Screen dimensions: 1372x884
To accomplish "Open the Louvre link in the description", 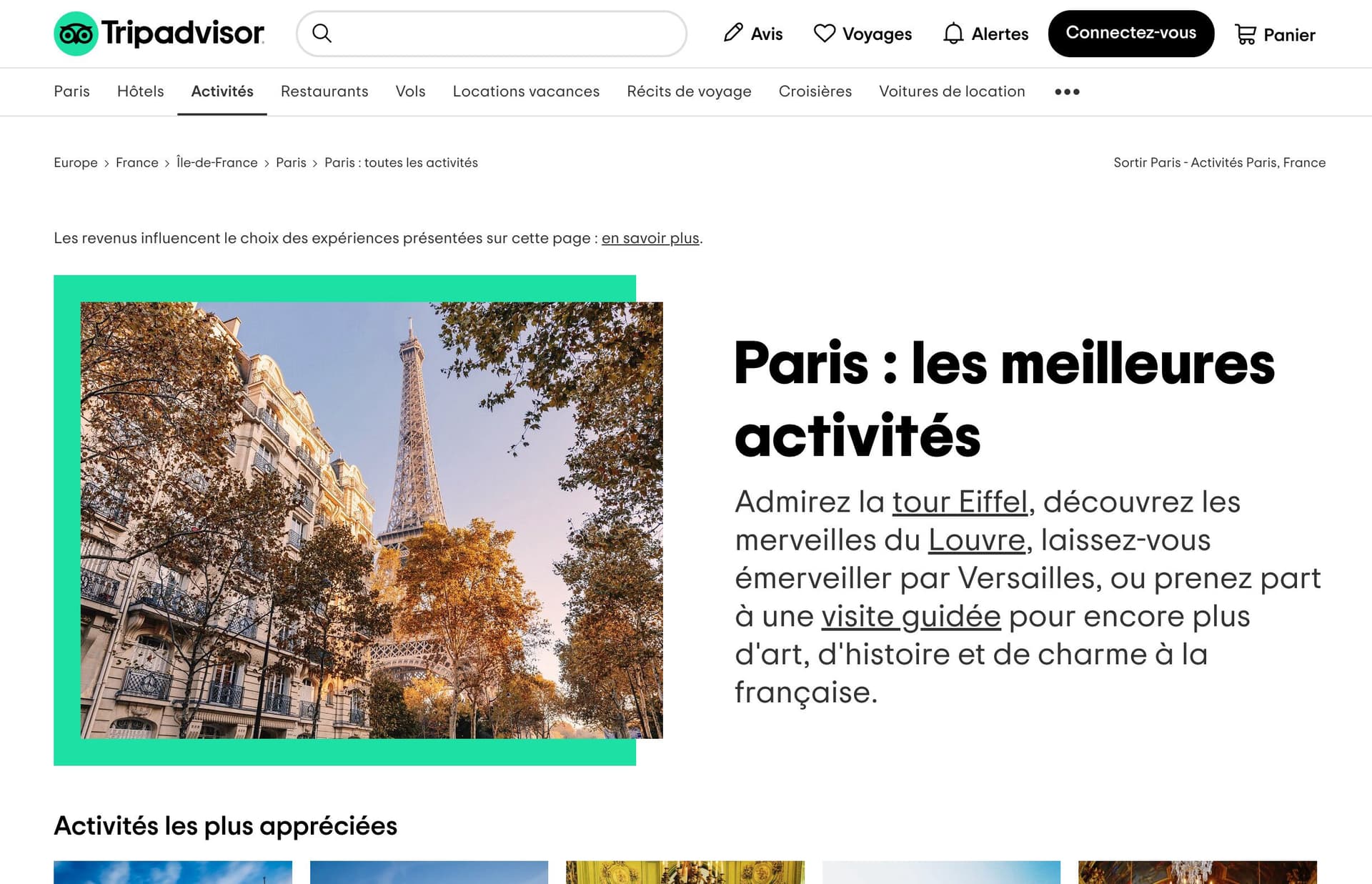I will pyautogui.click(x=976, y=540).
